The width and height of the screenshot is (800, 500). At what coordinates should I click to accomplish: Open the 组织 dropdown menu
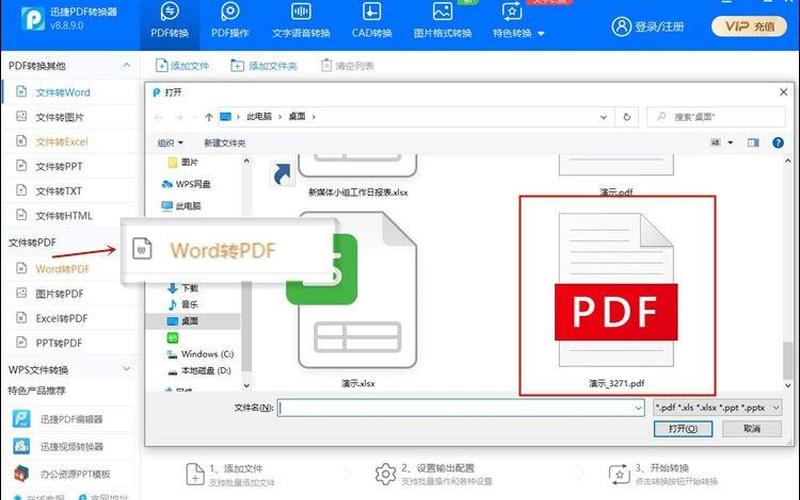tap(170, 143)
